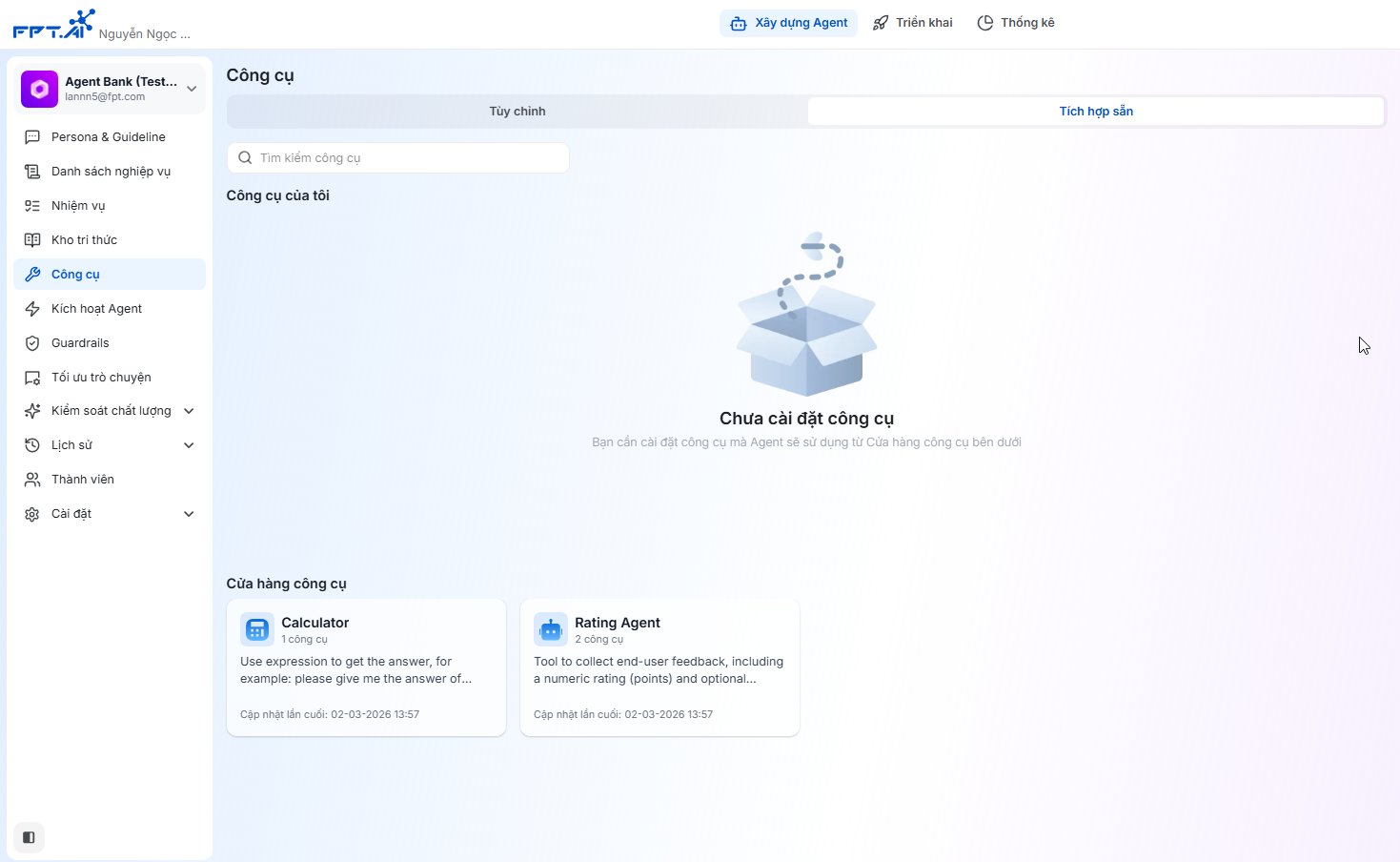
Task: Click the Cài đặt gear icon
Action: (32, 514)
